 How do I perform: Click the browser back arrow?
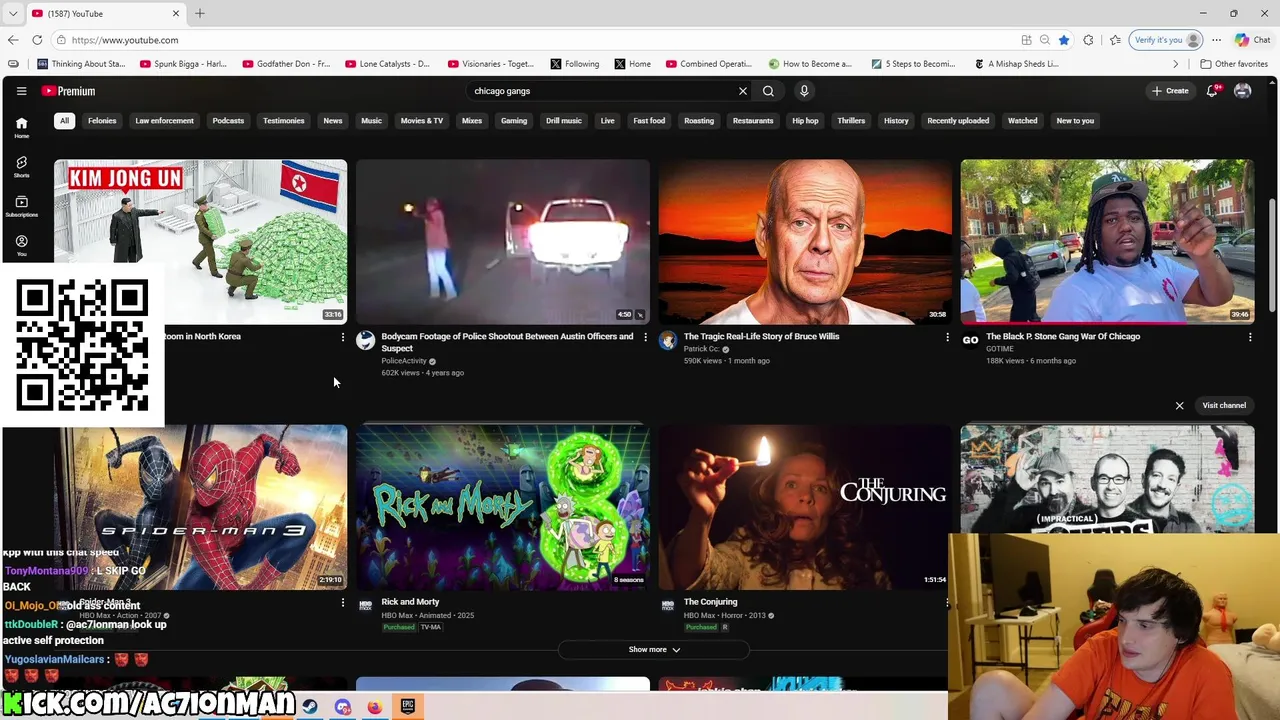13,40
